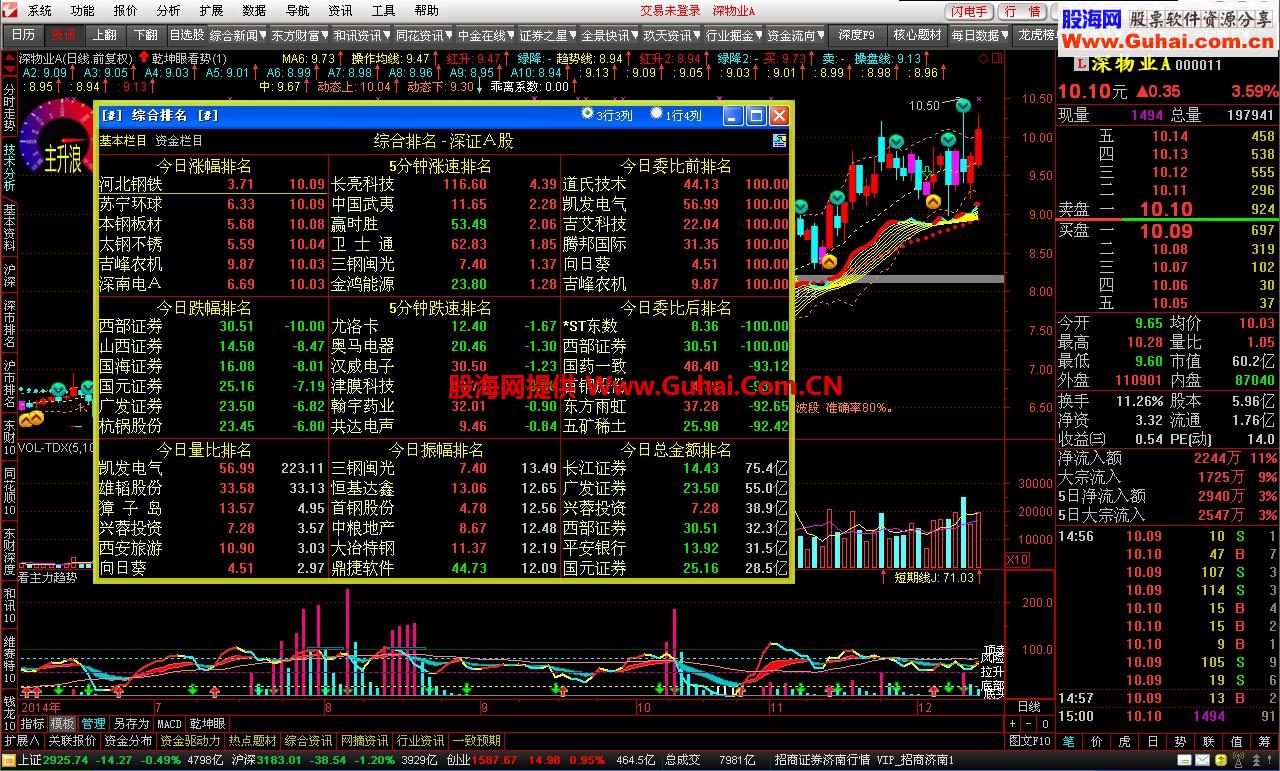Viewport: 1280px width, 771px height.
Task: Expand the 东方财富 dropdown
Action: click(x=300, y=34)
